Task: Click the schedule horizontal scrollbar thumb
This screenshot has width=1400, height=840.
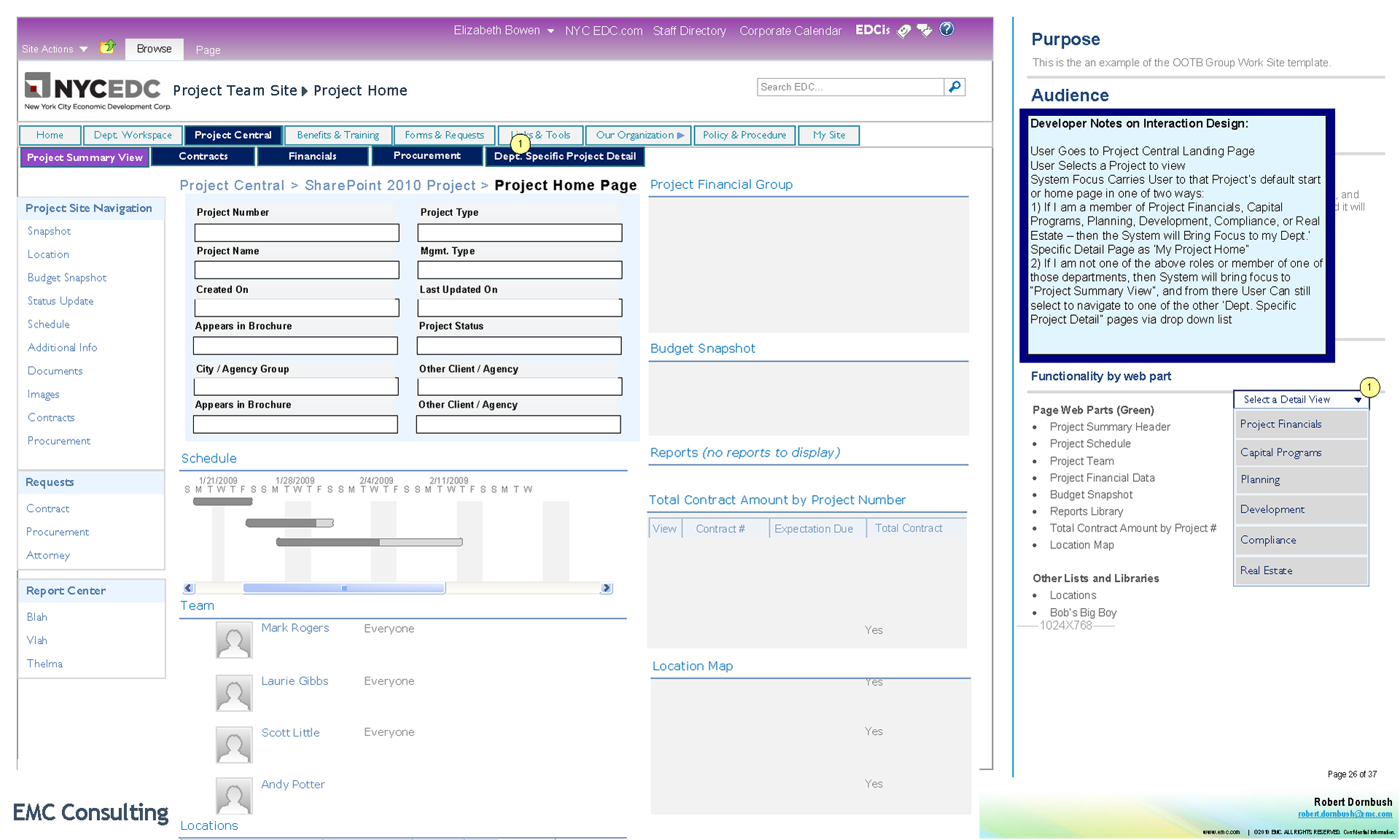Action: tap(343, 588)
